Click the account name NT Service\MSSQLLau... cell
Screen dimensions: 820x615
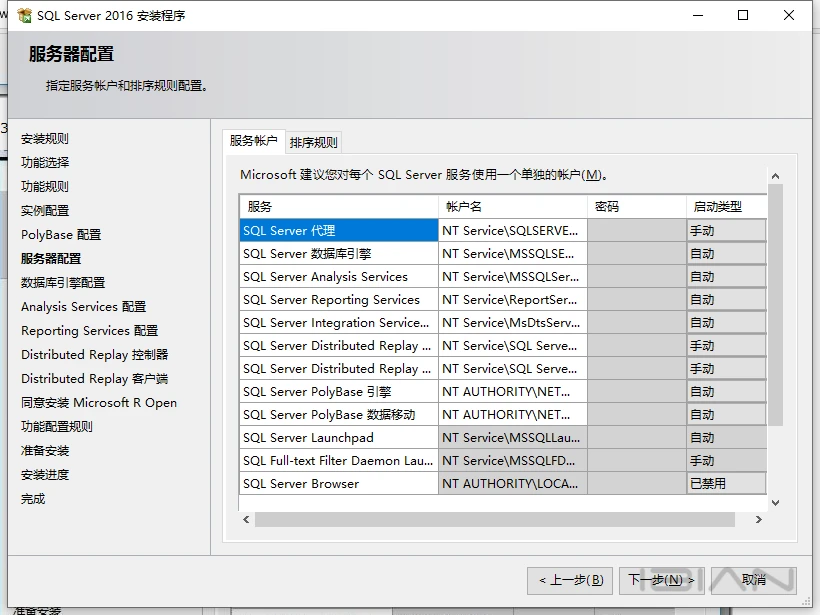click(512, 438)
